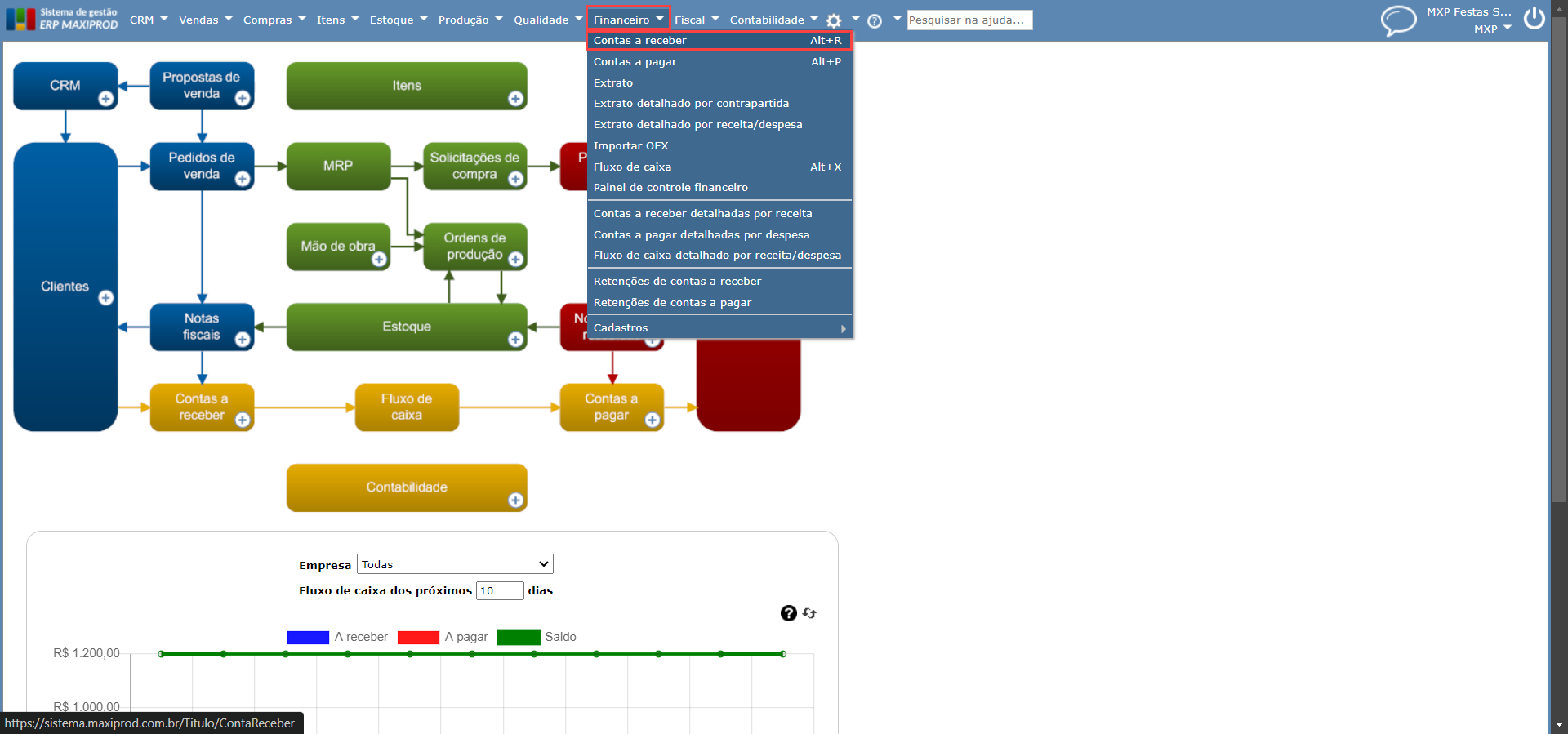
Task: Click the plus icon on Pedidos de venda
Action: [x=243, y=179]
